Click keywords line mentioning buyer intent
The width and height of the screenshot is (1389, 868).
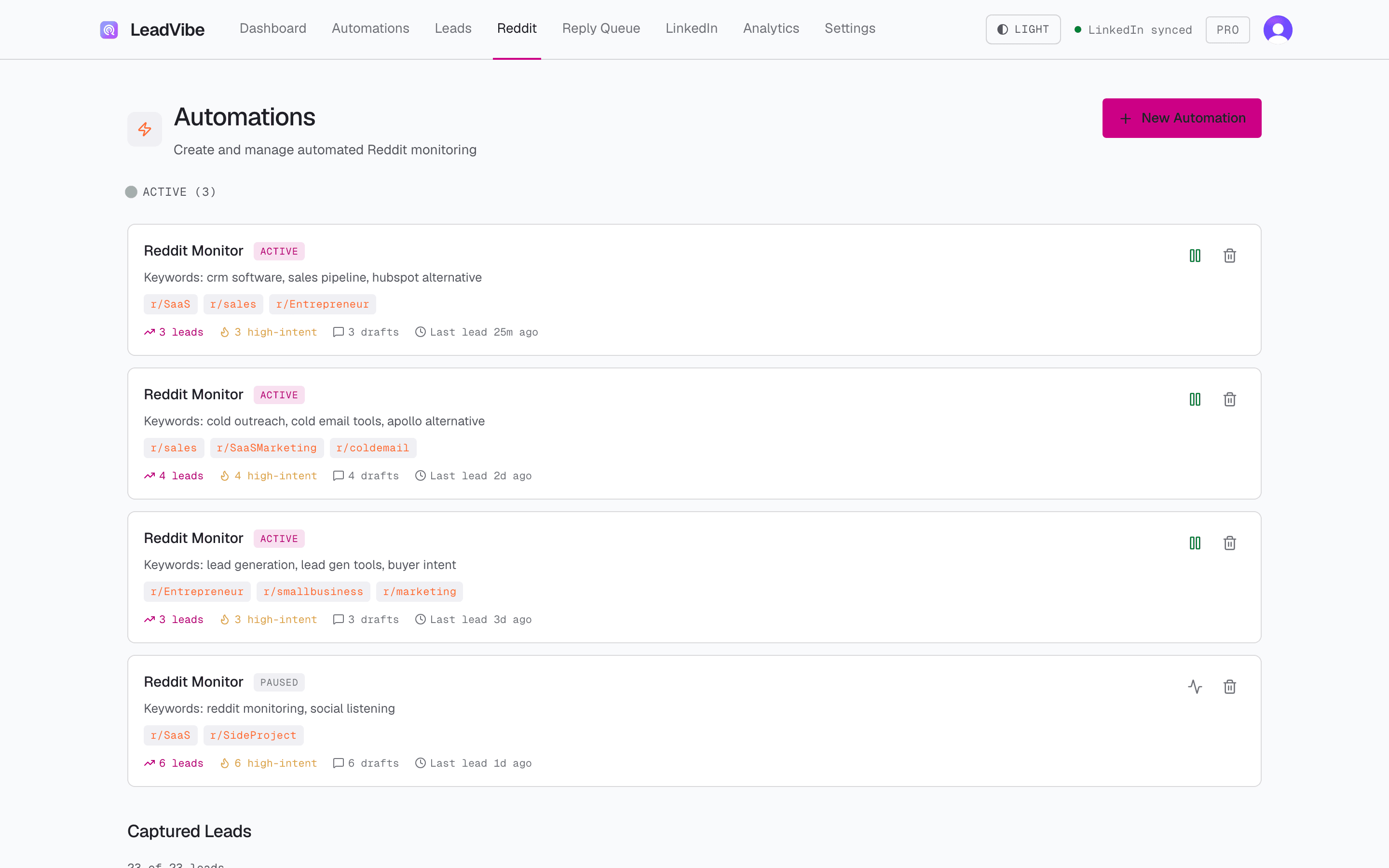[x=300, y=565]
